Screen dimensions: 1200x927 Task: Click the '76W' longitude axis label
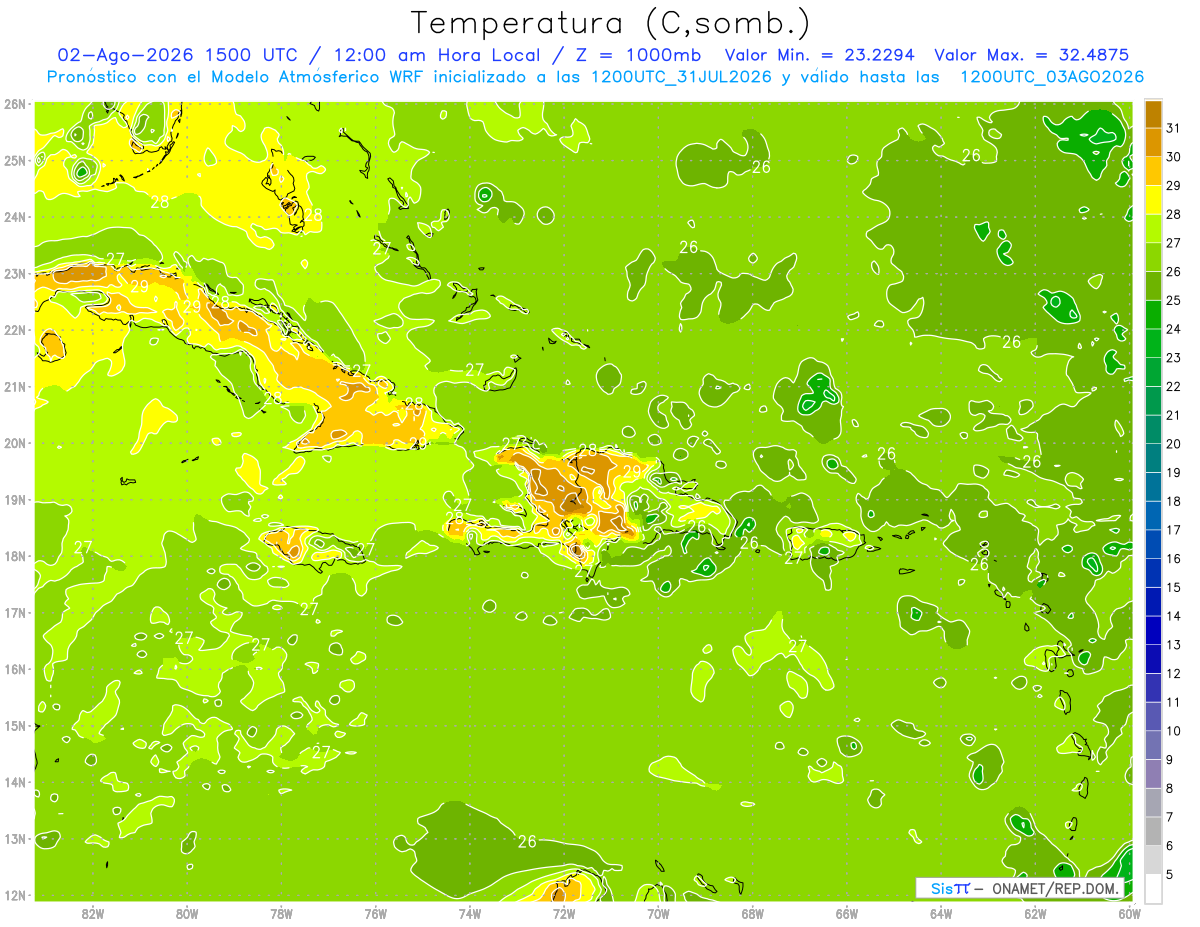click(375, 912)
